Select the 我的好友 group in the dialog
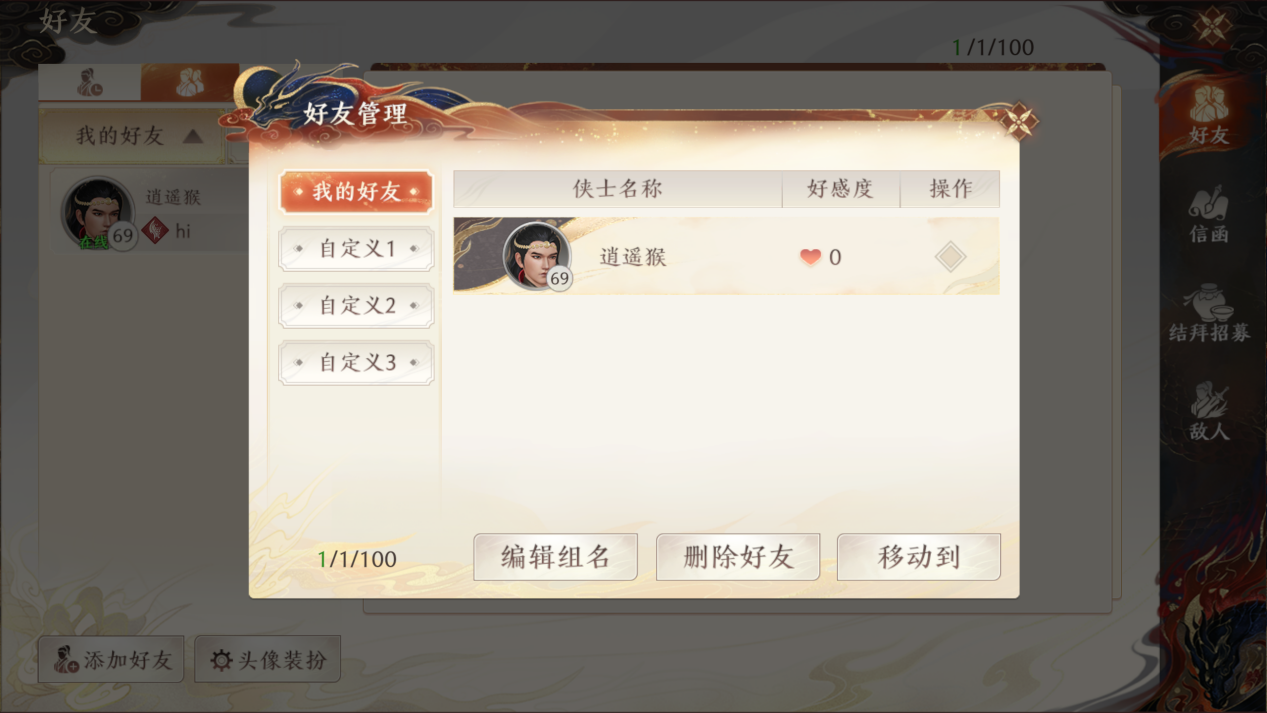This screenshot has height=713, width=1267. coord(356,192)
